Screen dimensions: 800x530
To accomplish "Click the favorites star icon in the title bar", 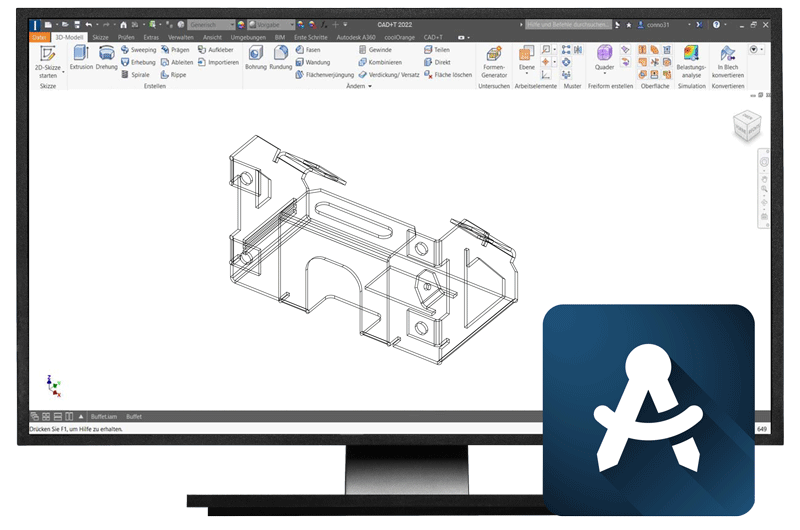I will click(629, 24).
